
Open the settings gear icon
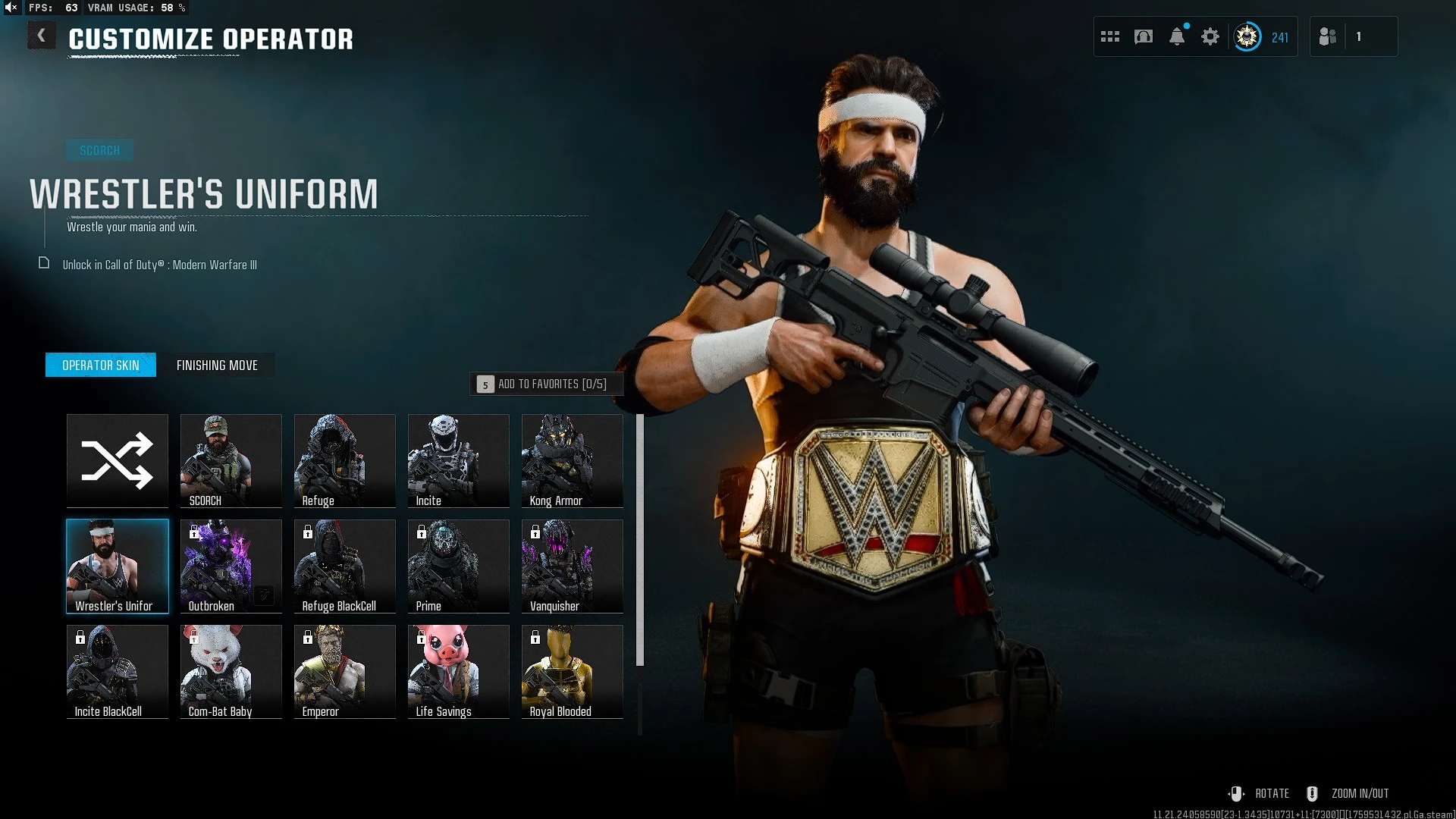(x=1210, y=36)
